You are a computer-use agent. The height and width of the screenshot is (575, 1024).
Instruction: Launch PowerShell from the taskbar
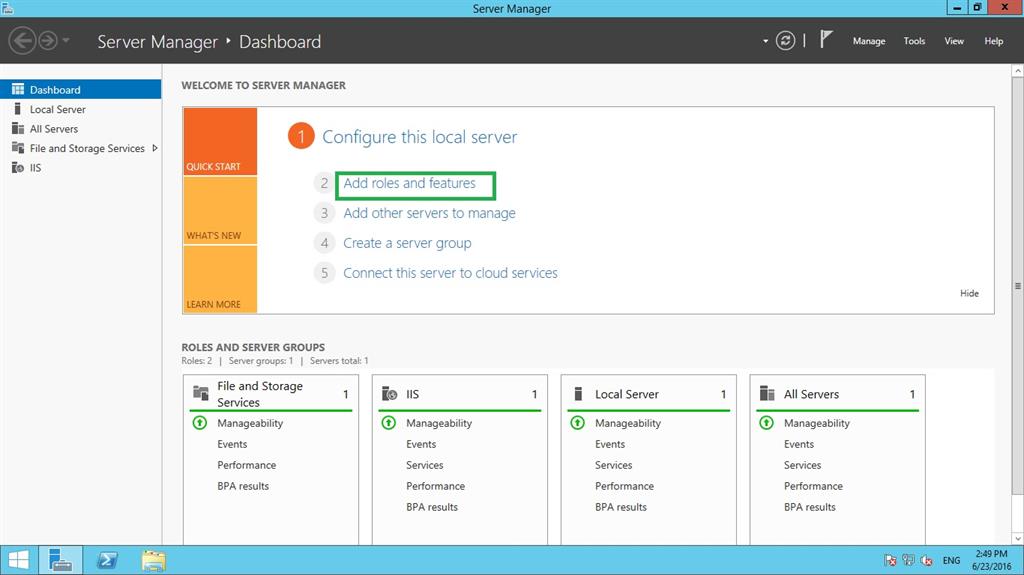(x=107, y=560)
